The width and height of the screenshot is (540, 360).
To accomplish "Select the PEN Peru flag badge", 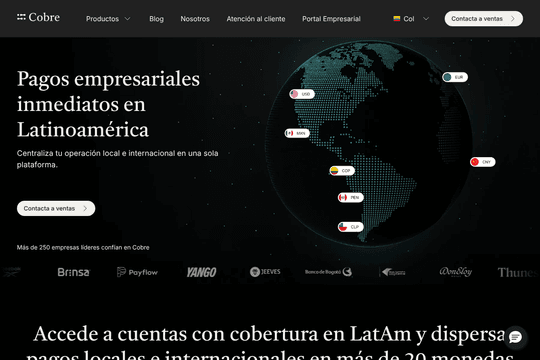I will (x=351, y=198).
